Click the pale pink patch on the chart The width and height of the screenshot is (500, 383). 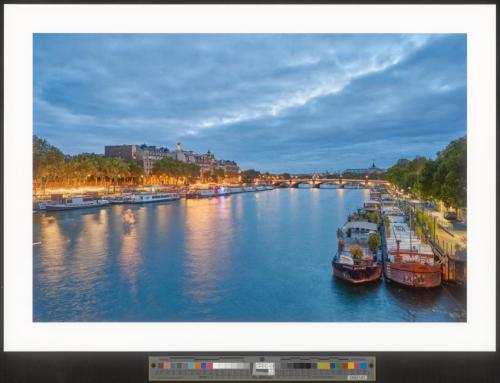pos(167,365)
